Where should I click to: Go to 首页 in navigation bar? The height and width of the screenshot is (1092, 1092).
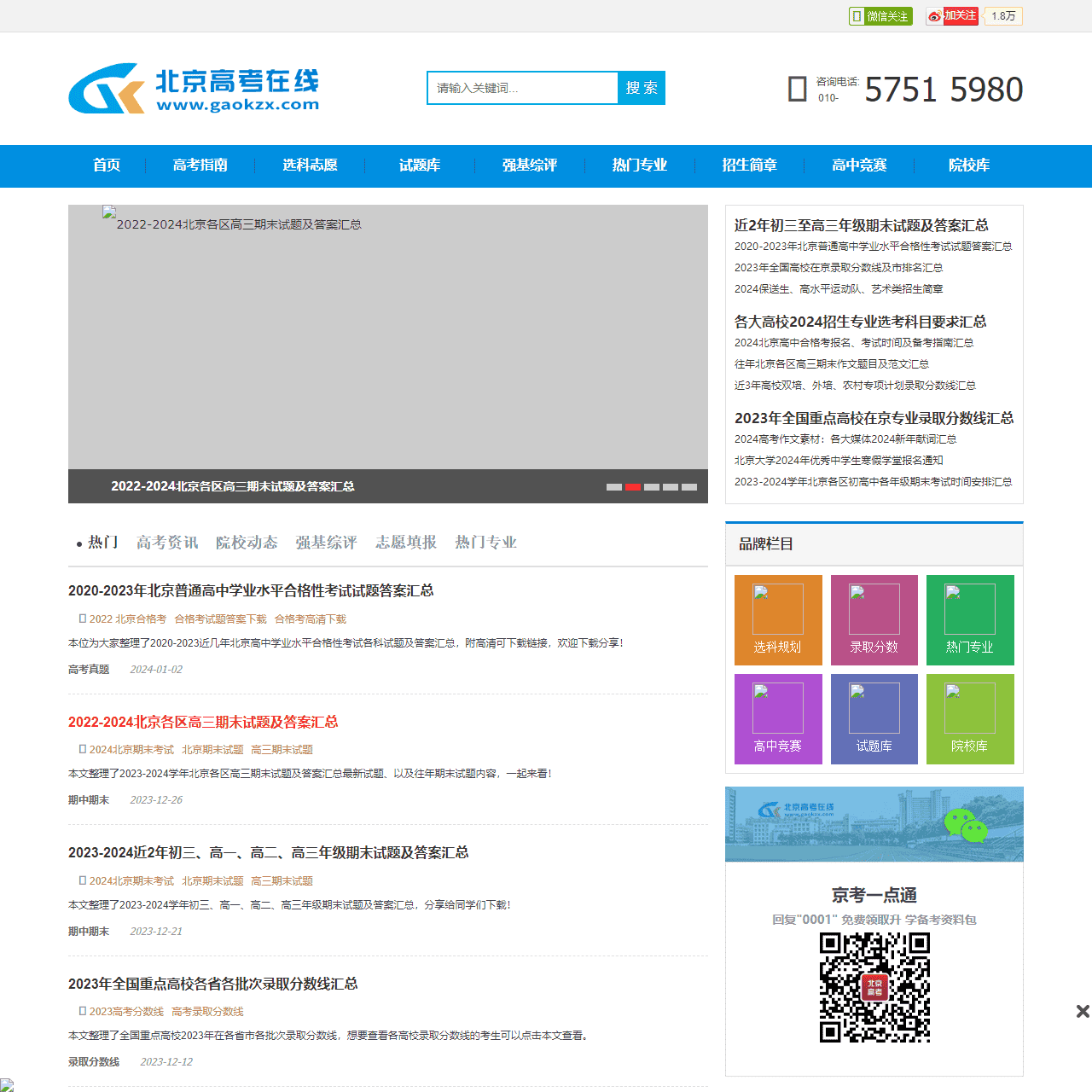coord(107,166)
